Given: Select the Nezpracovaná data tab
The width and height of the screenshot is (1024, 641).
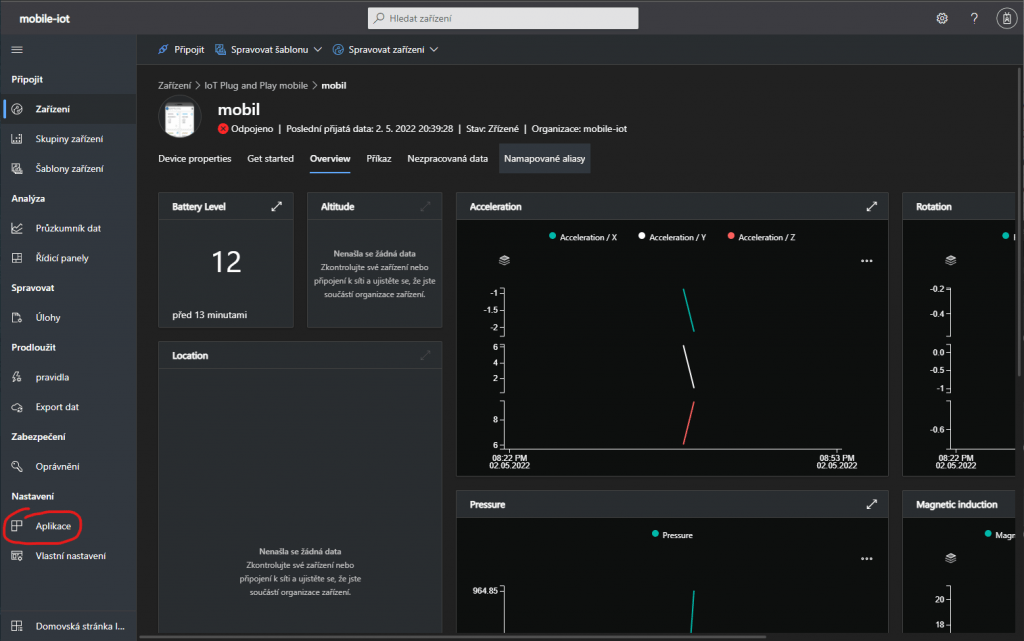Looking at the screenshot, I should coord(447,158).
